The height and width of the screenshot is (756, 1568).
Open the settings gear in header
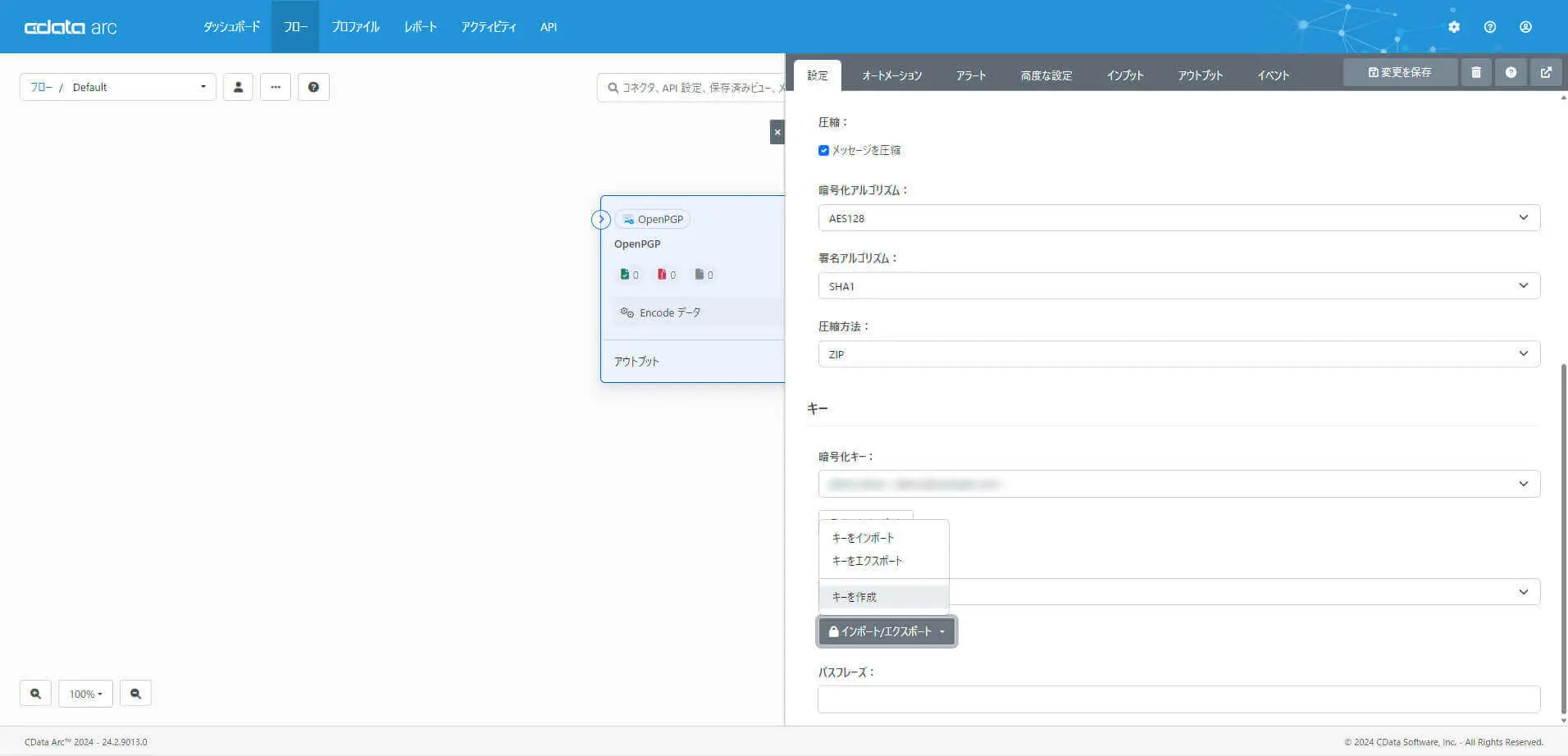click(1454, 27)
